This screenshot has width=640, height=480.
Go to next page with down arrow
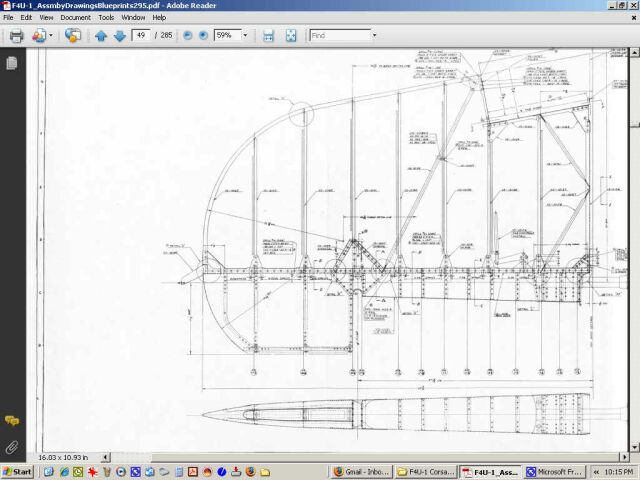(119, 35)
